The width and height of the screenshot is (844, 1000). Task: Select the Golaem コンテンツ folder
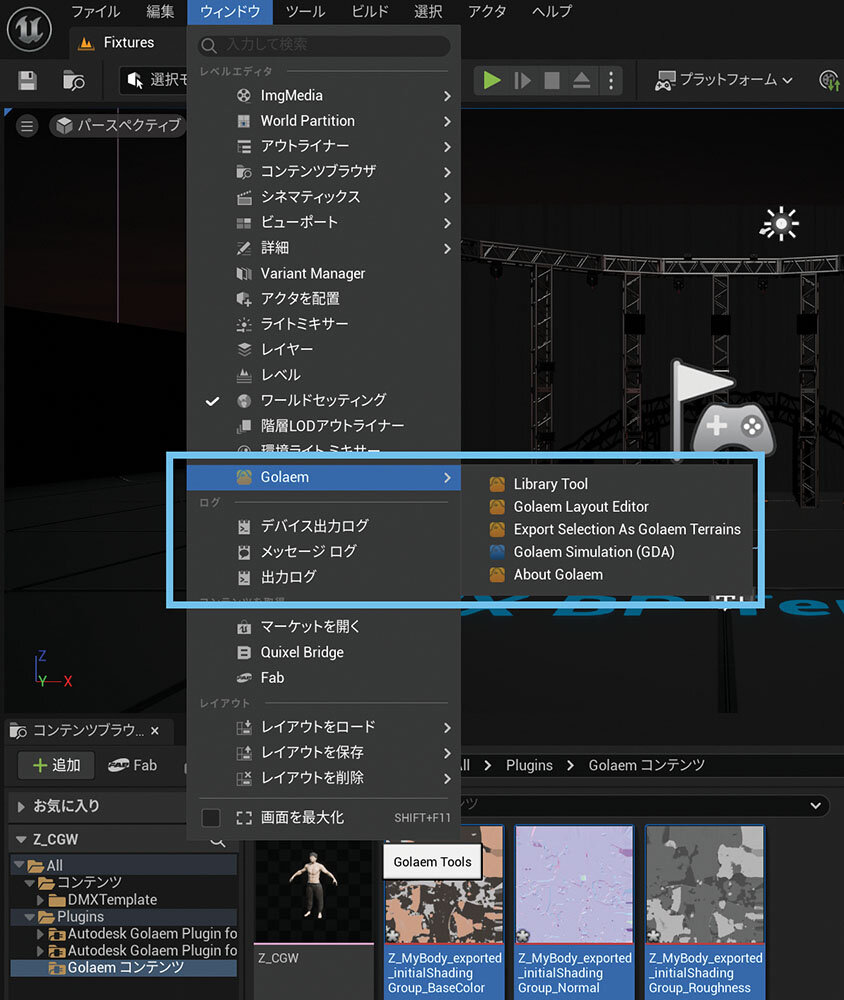point(124,968)
